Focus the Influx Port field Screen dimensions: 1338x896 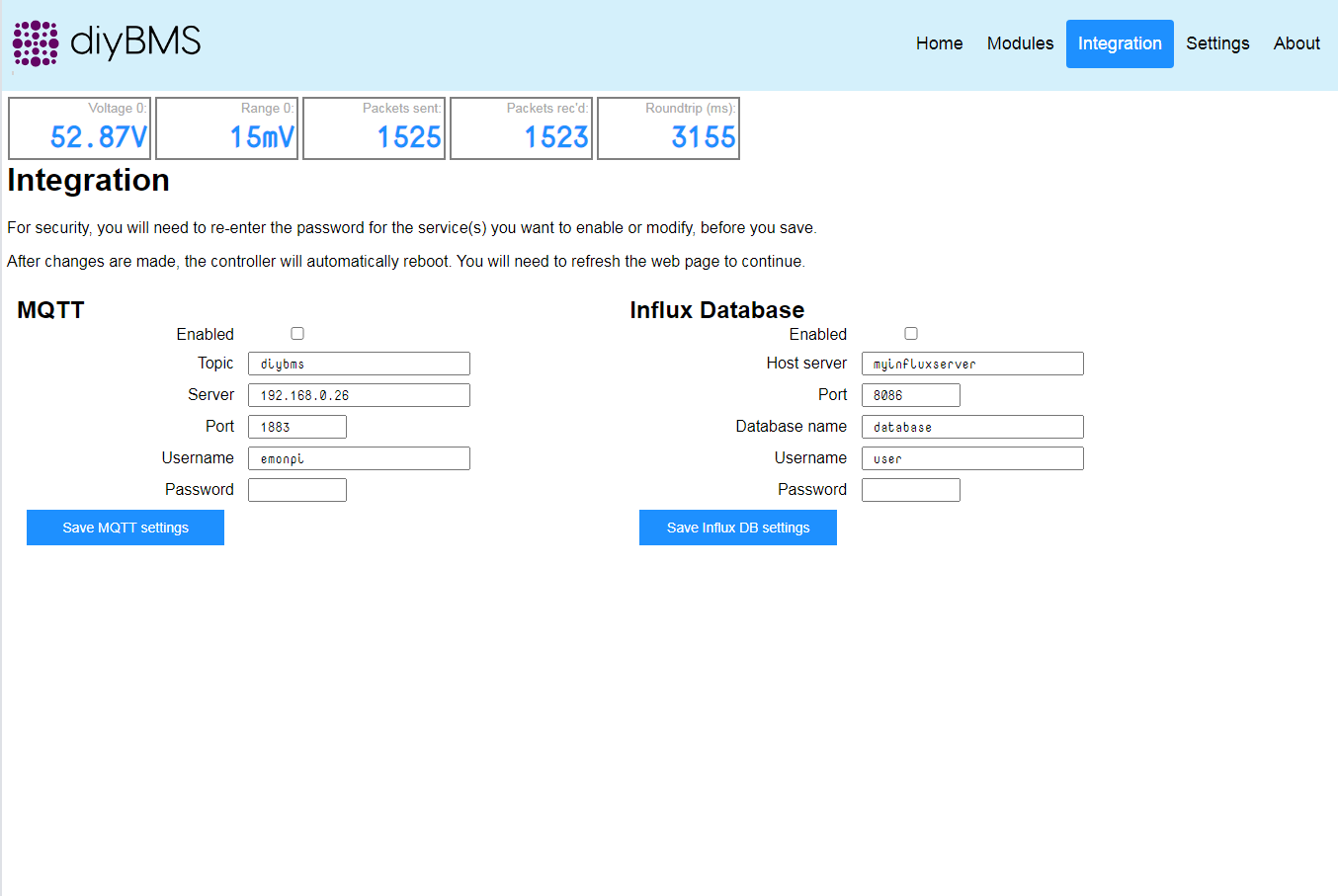911,395
